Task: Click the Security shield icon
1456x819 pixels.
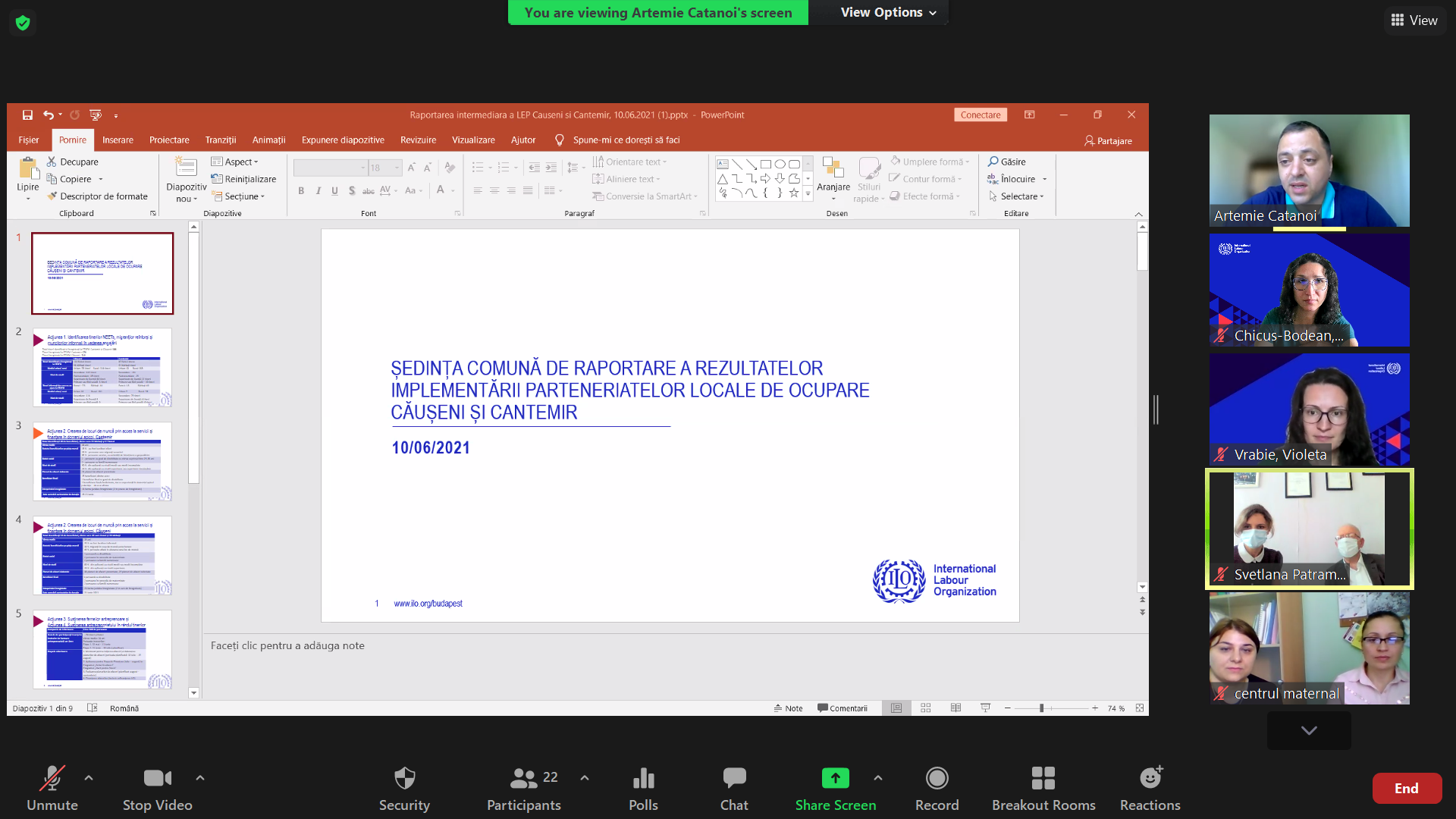Action: tap(404, 779)
